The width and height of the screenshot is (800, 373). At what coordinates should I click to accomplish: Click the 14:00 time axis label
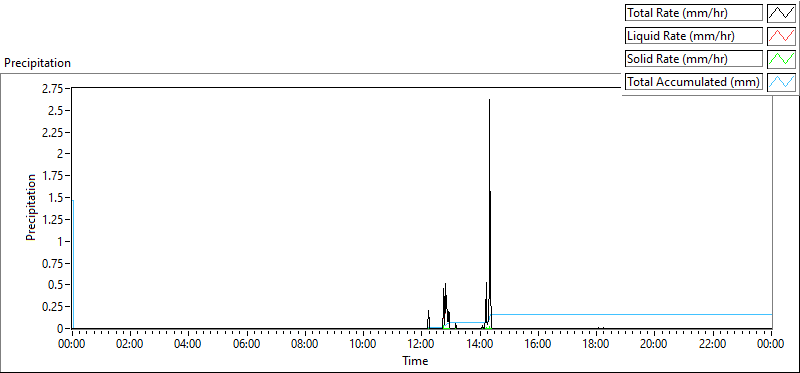(480, 344)
